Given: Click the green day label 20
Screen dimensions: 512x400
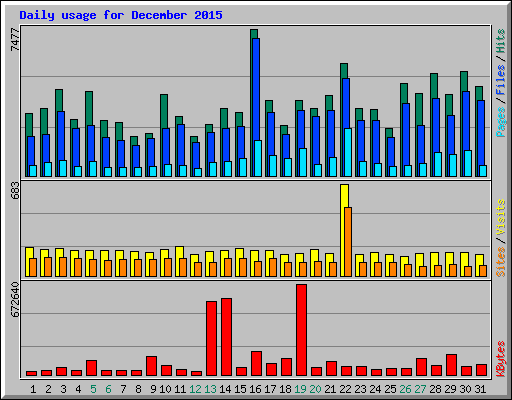Looking at the screenshot, I should tap(315, 389).
